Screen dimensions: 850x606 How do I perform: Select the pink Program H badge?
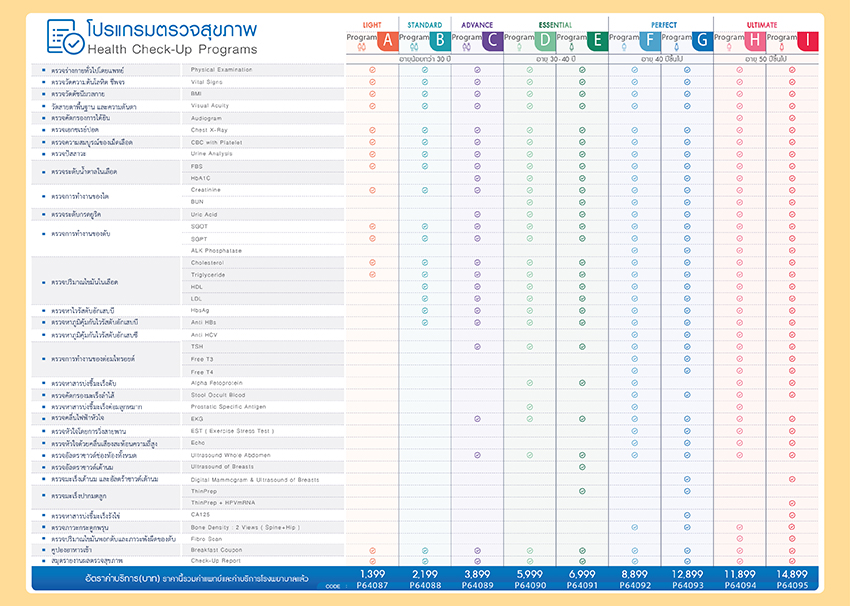pos(755,41)
